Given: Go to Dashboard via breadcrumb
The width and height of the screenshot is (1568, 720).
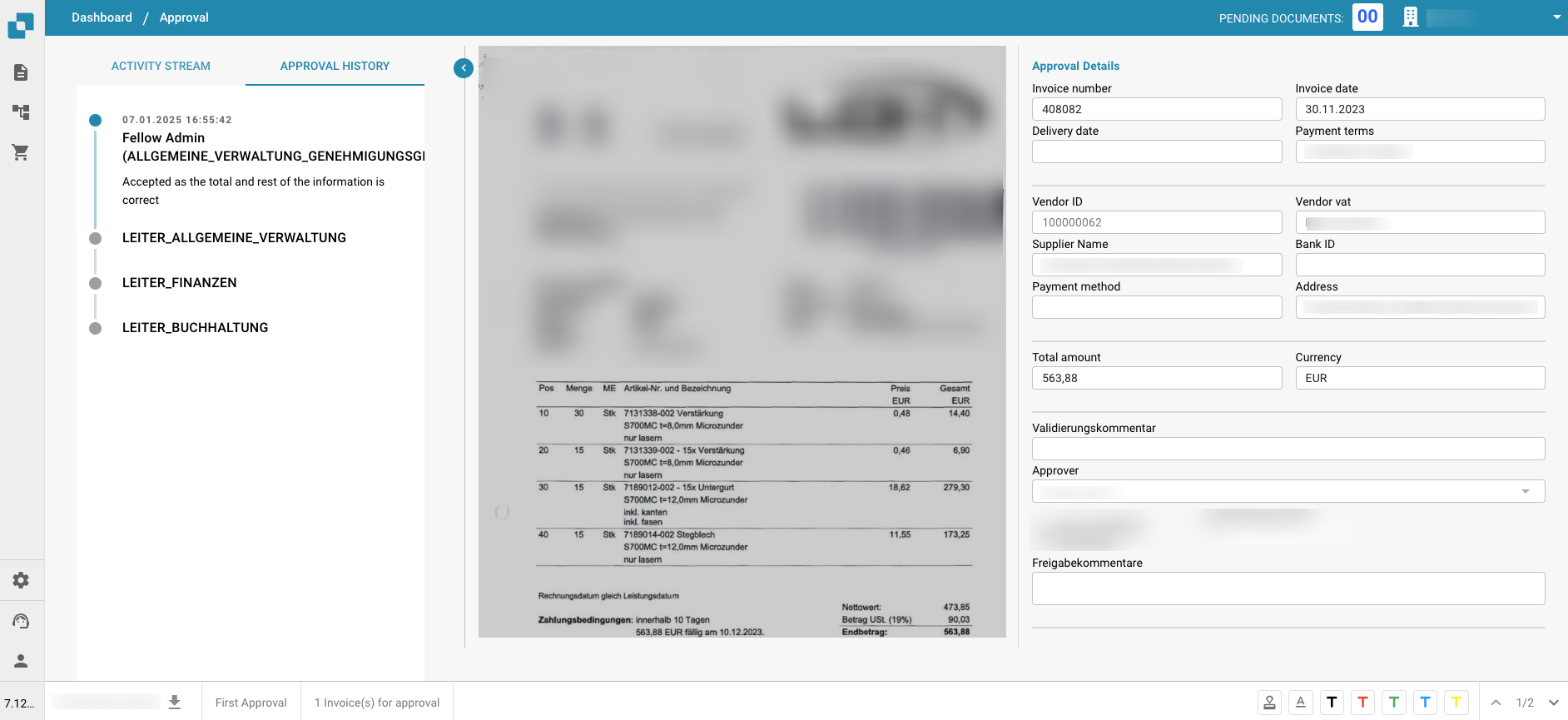Looking at the screenshot, I should pos(102,17).
